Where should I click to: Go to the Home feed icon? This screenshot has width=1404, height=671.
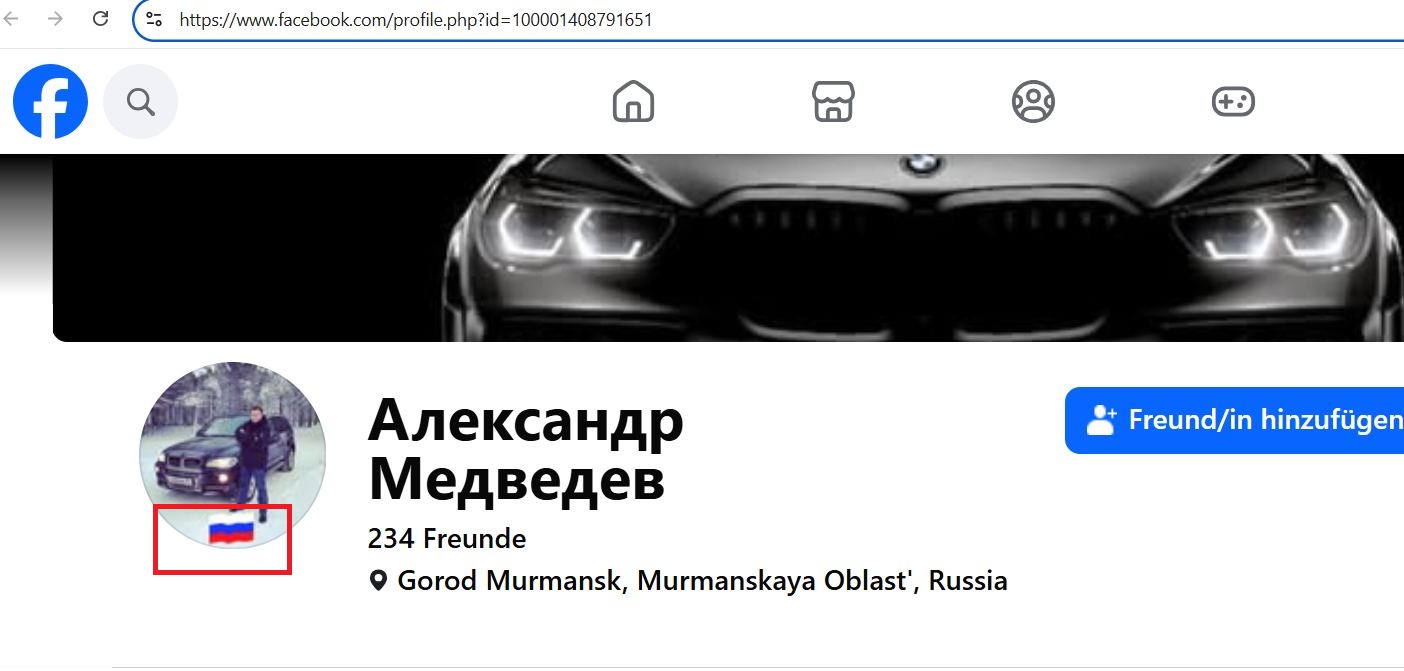point(633,101)
